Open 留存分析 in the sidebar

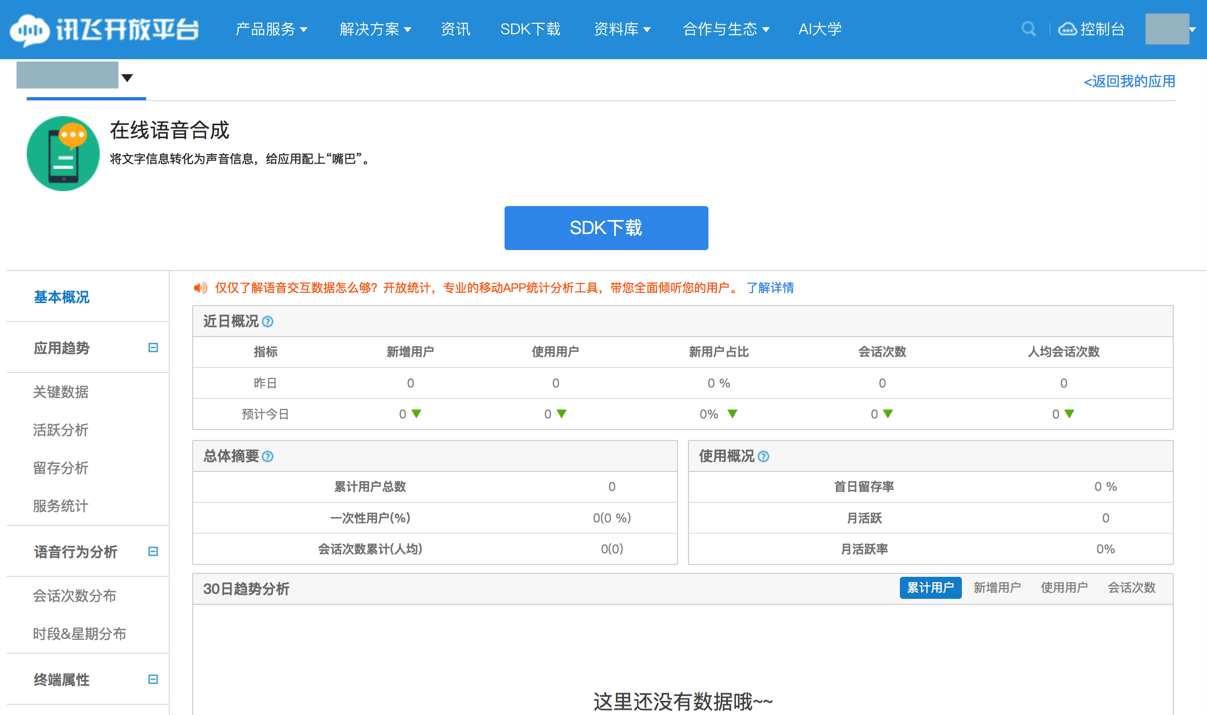pyautogui.click(x=60, y=468)
